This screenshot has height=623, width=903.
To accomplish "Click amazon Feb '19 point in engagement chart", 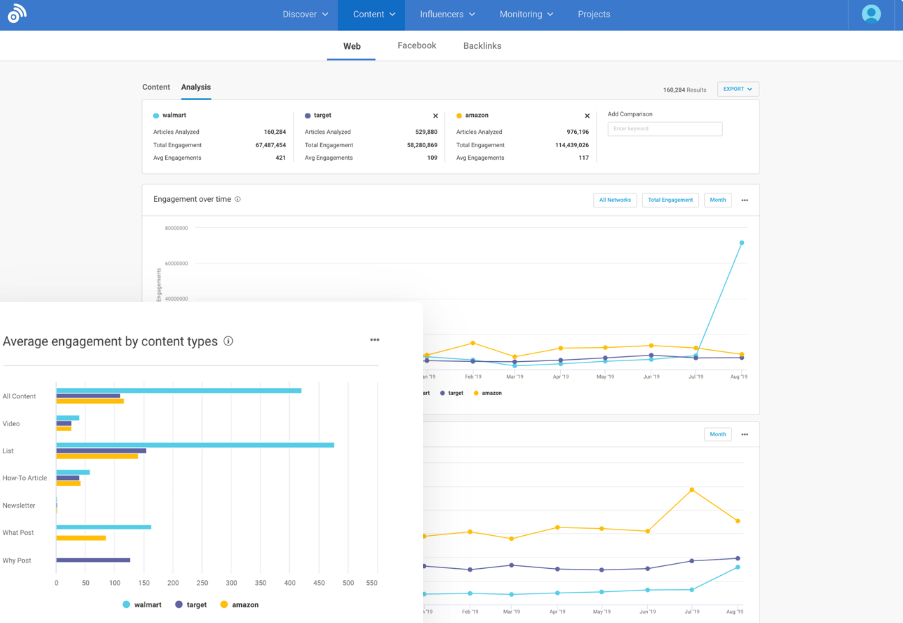I will (473, 343).
